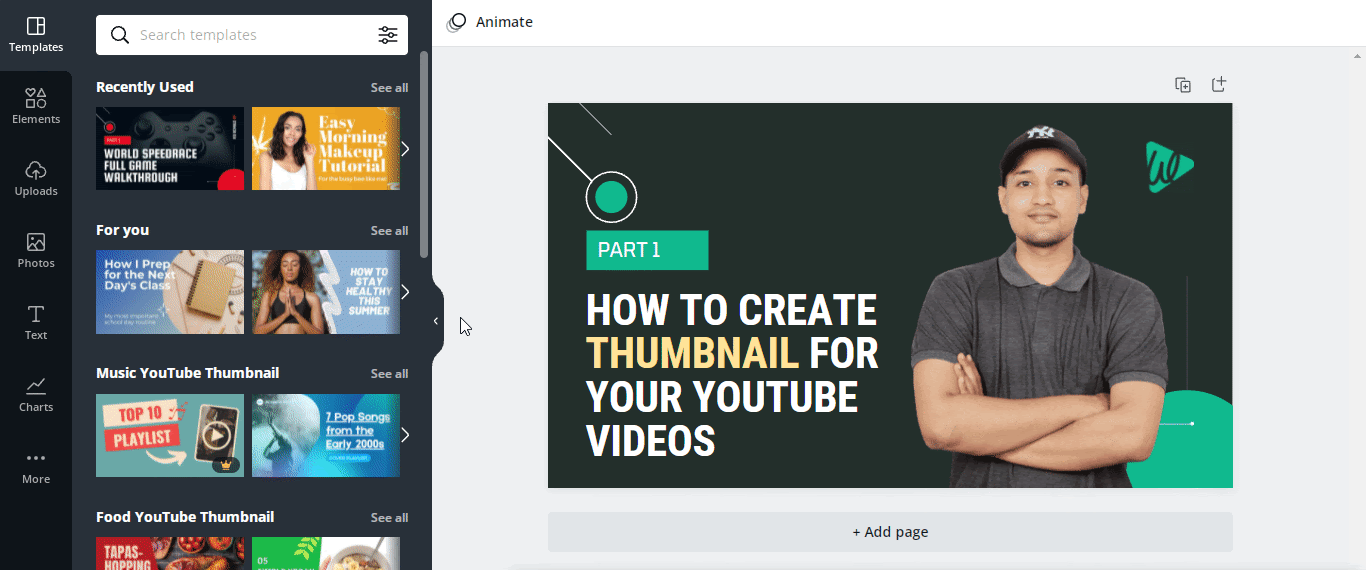Image resolution: width=1366 pixels, height=570 pixels.
Task: Select How to Stay Healthy This Summer template
Action: coord(326,292)
